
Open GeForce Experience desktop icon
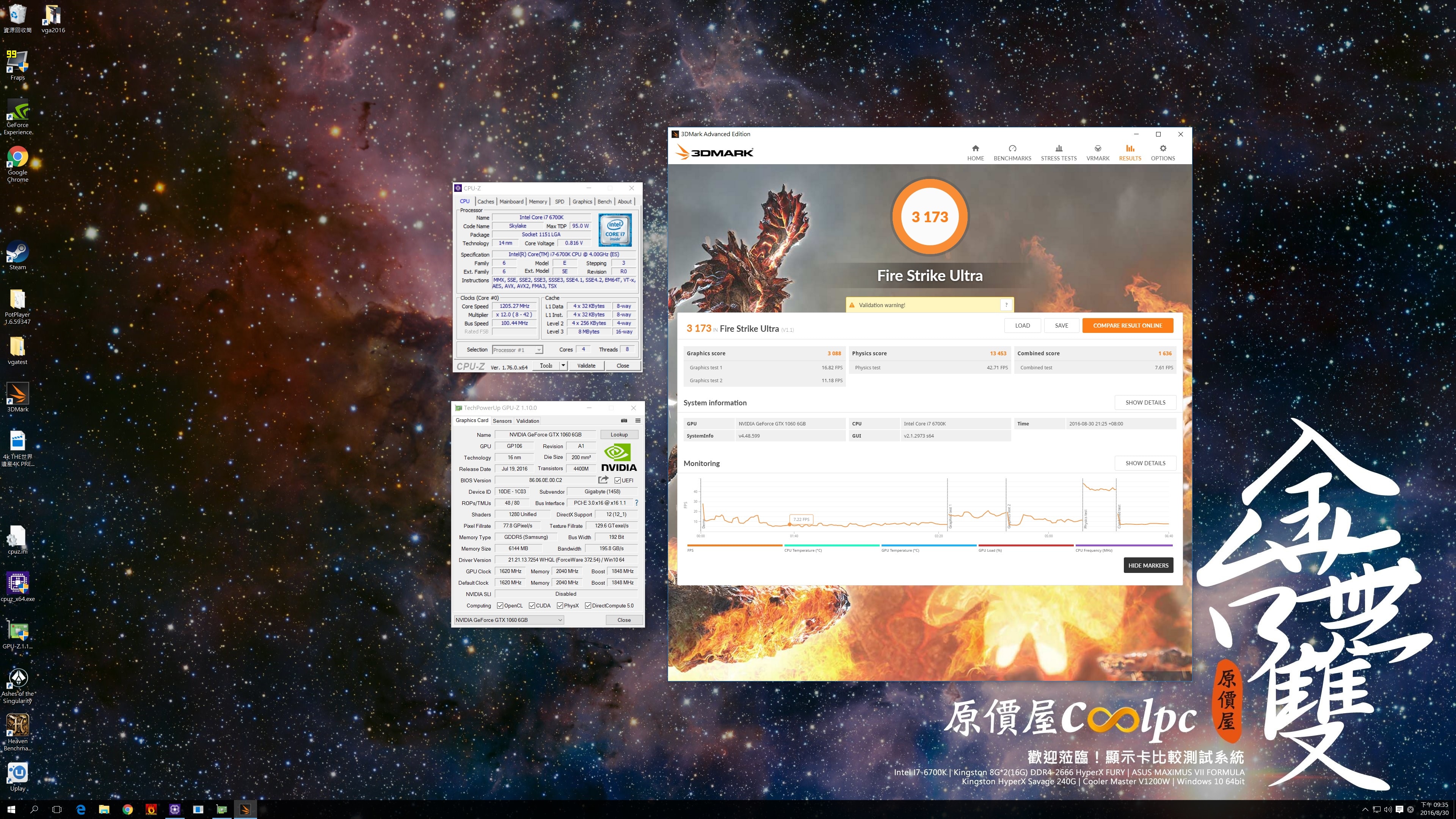point(17,117)
